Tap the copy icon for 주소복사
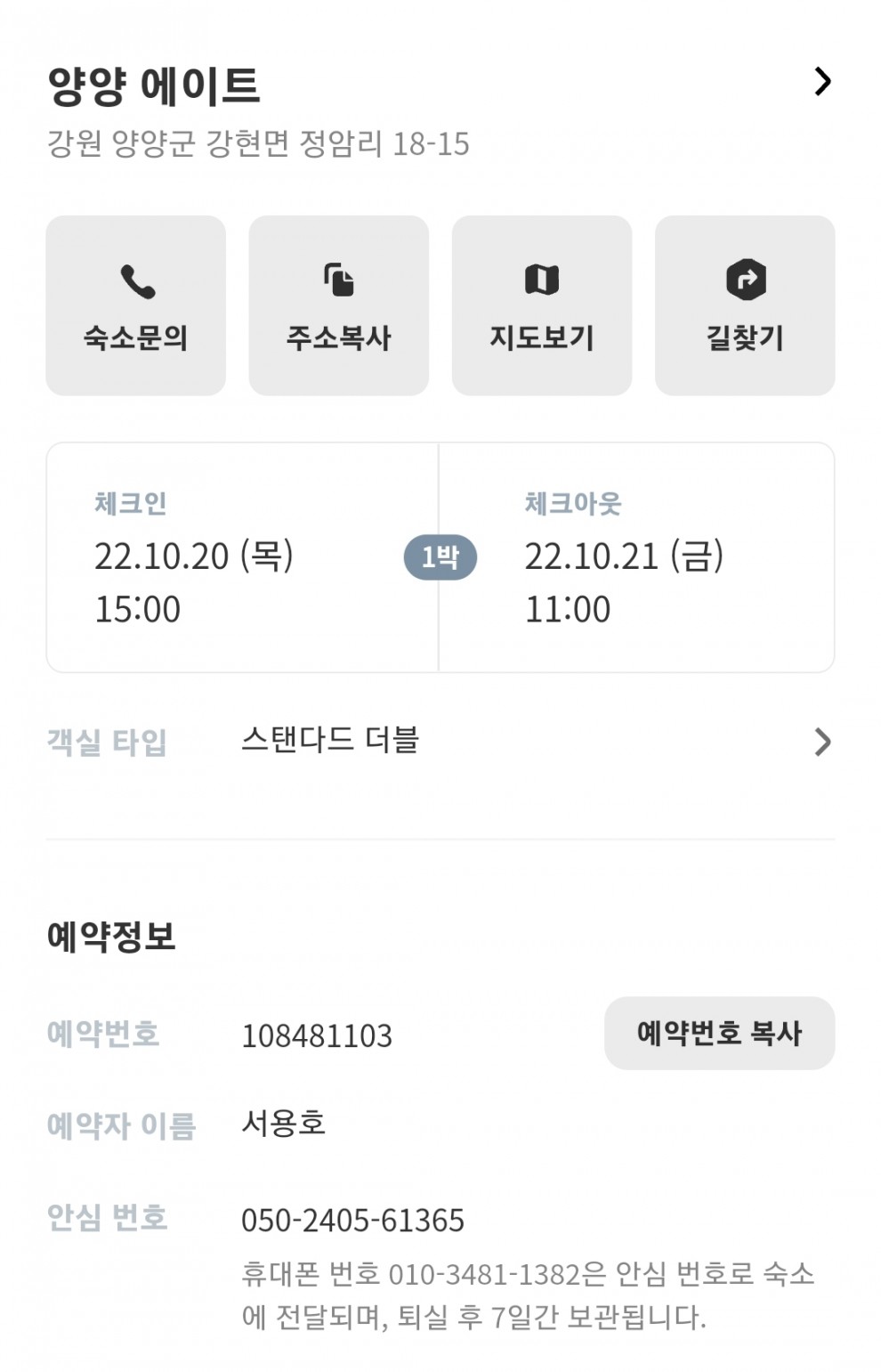This screenshot has height=1372, width=881. coord(339,280)
